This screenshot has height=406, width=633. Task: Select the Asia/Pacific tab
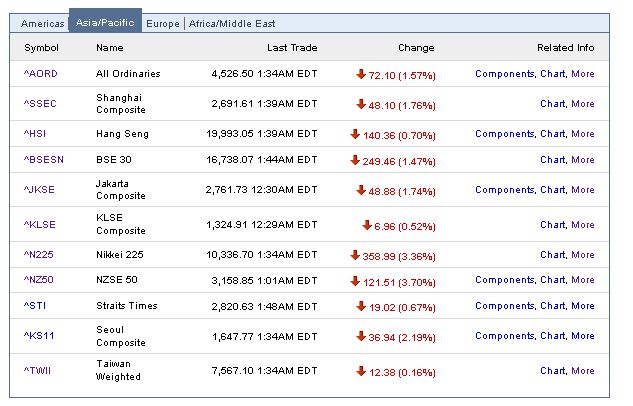(x=105, y=23)
